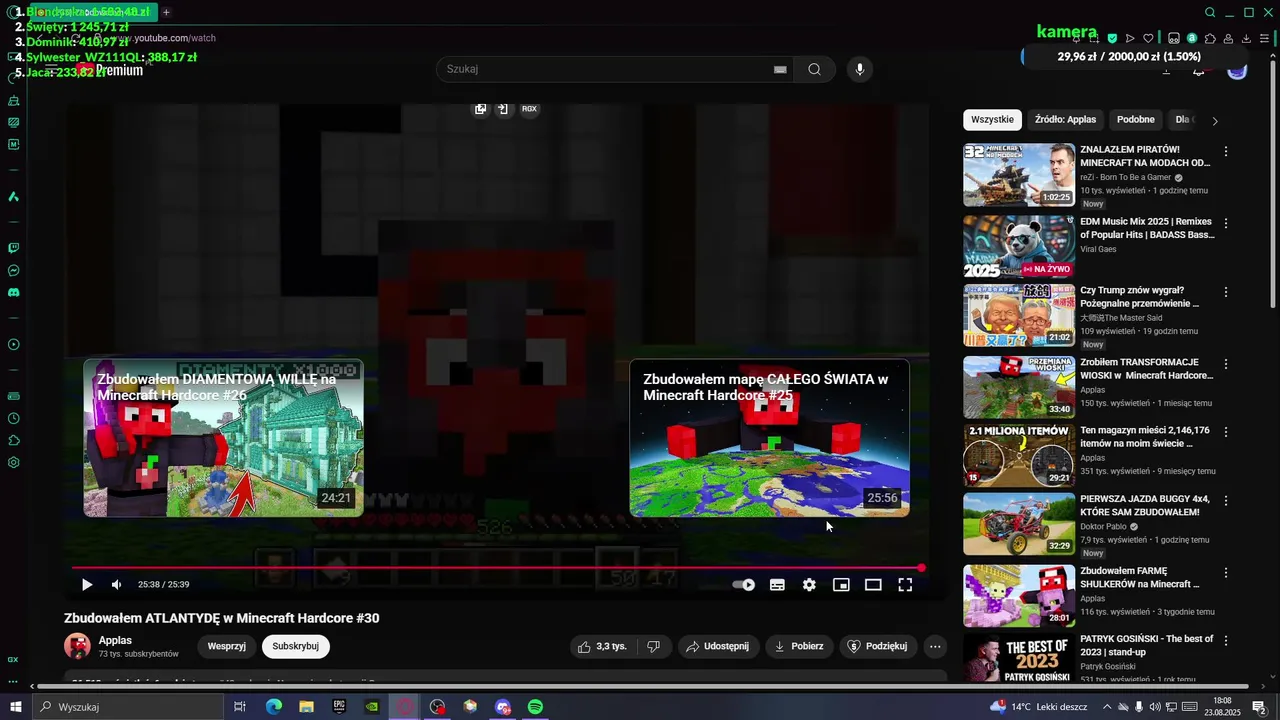The image size is (1280, 720).
Task: Click the YouTube search magnifier button
Action: click(814, 69)
